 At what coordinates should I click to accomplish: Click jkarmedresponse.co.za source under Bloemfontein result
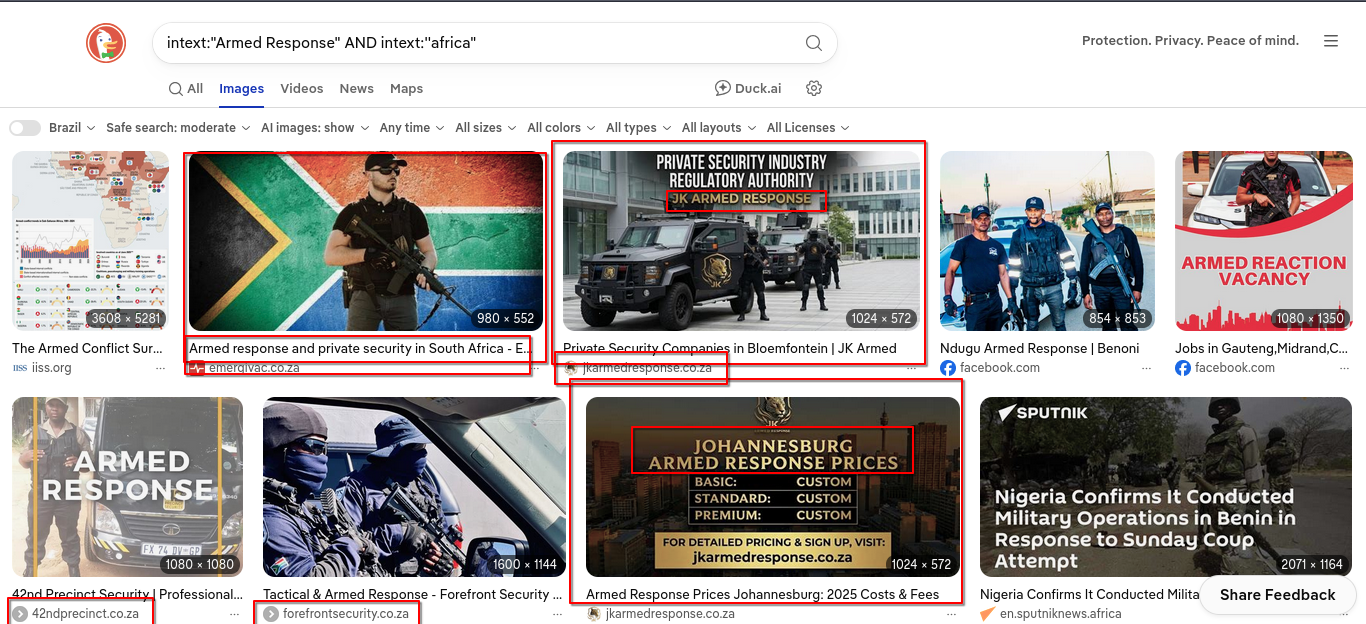coord(647,368)
